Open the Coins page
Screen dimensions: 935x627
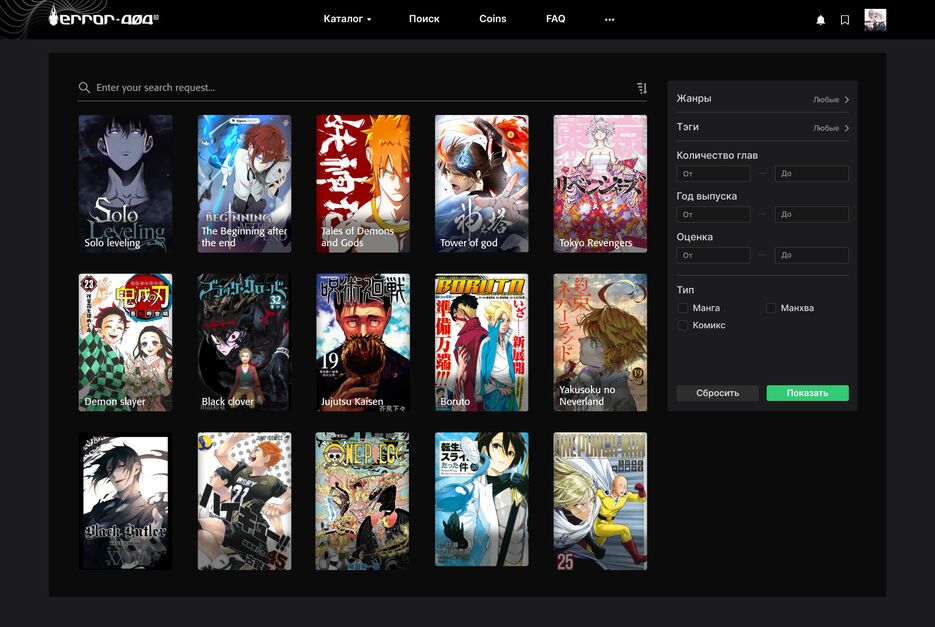pos(493,19)
